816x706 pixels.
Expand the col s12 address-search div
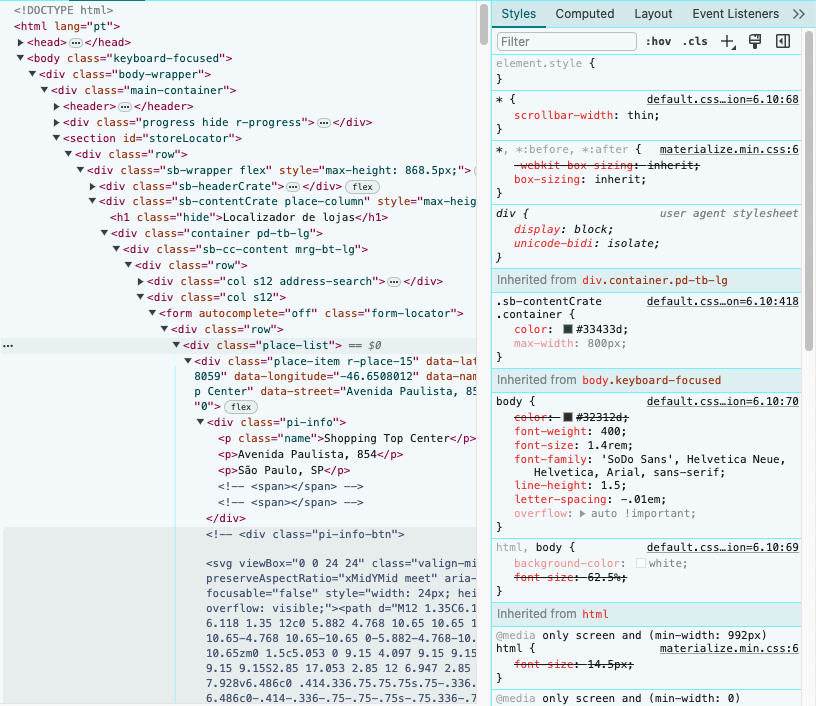click(x=140, y=282)
